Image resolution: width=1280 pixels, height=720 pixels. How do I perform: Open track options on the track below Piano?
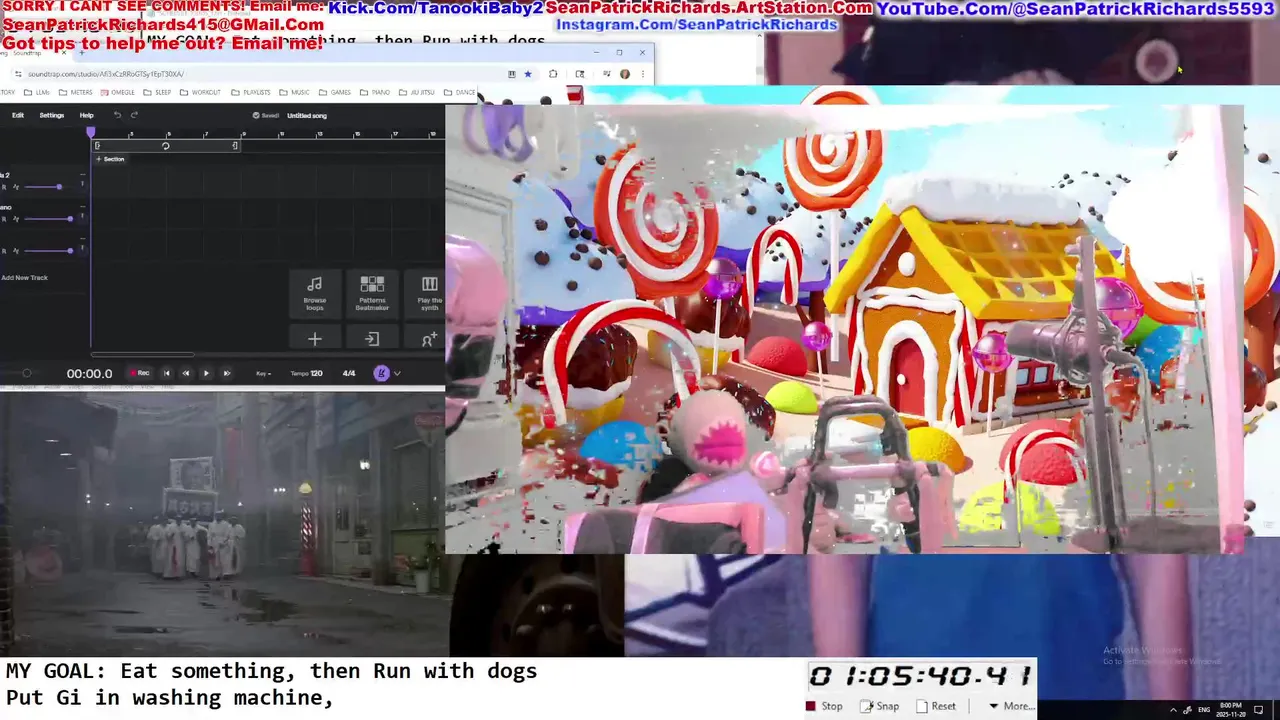(82, 239)
